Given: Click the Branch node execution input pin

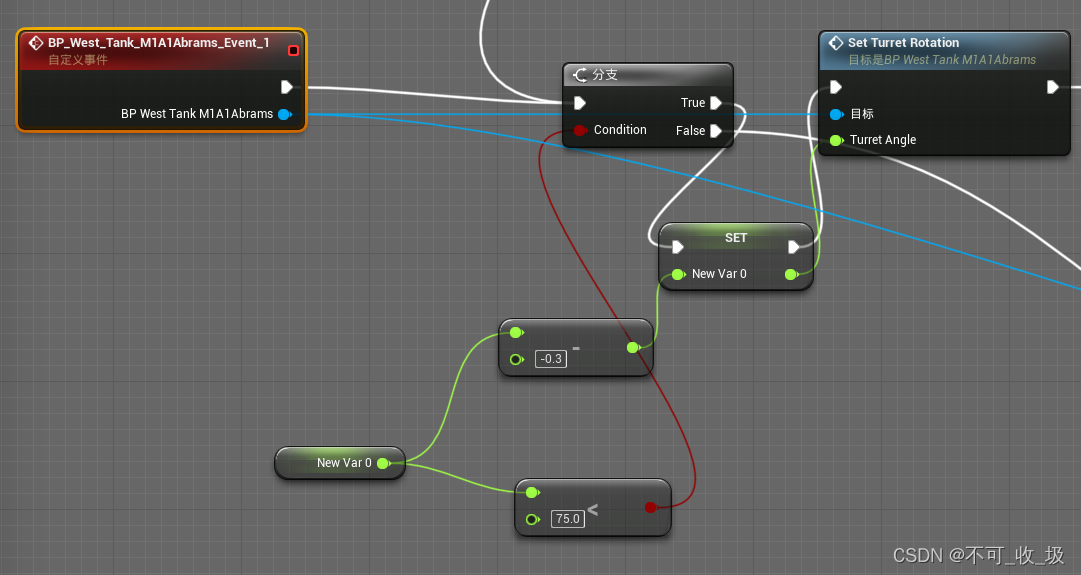Looking at the screenshot, I should 580,103.
